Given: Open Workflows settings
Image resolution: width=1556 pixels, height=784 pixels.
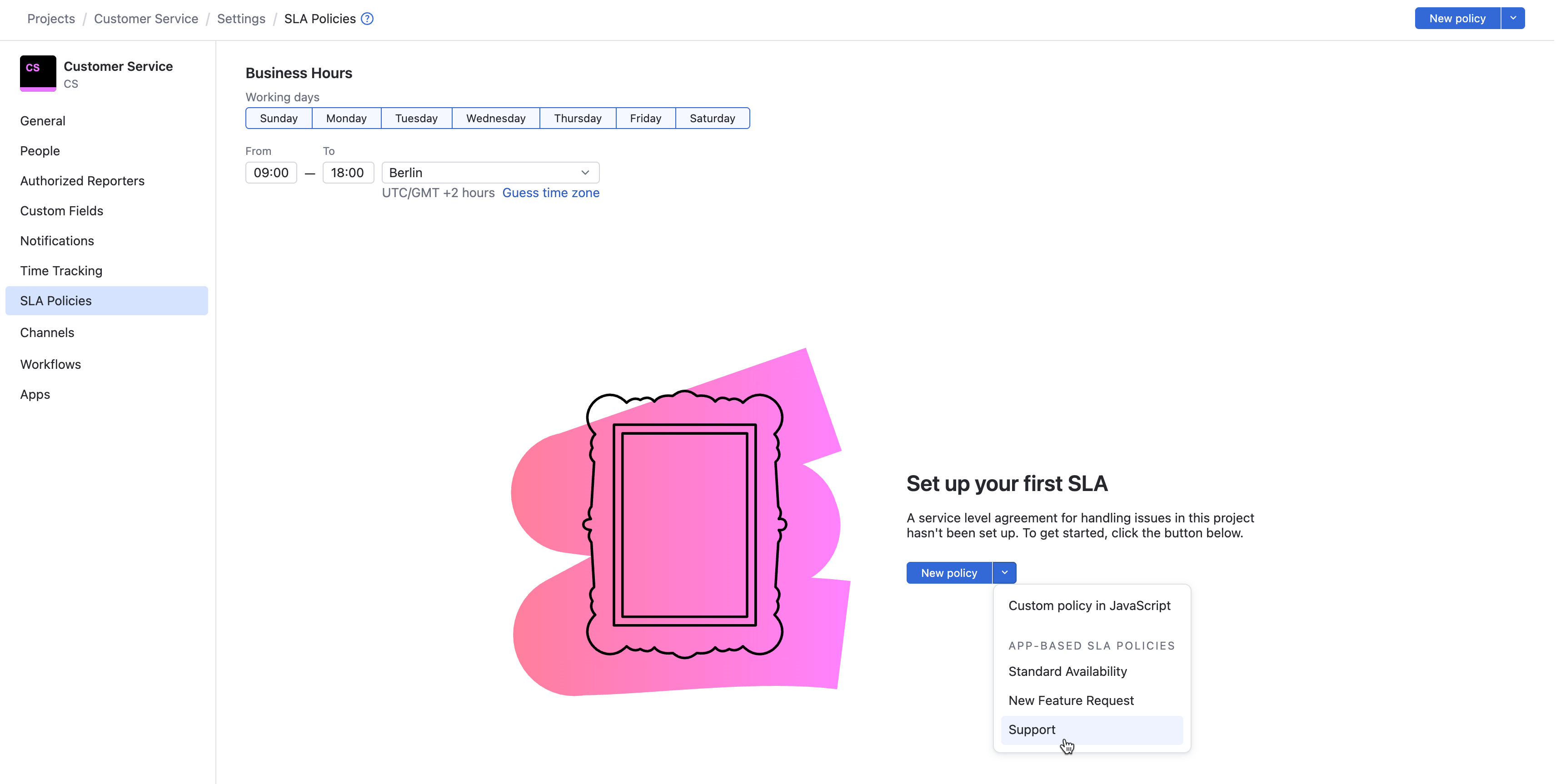Looking at the screenshot, I should [107, 365].
